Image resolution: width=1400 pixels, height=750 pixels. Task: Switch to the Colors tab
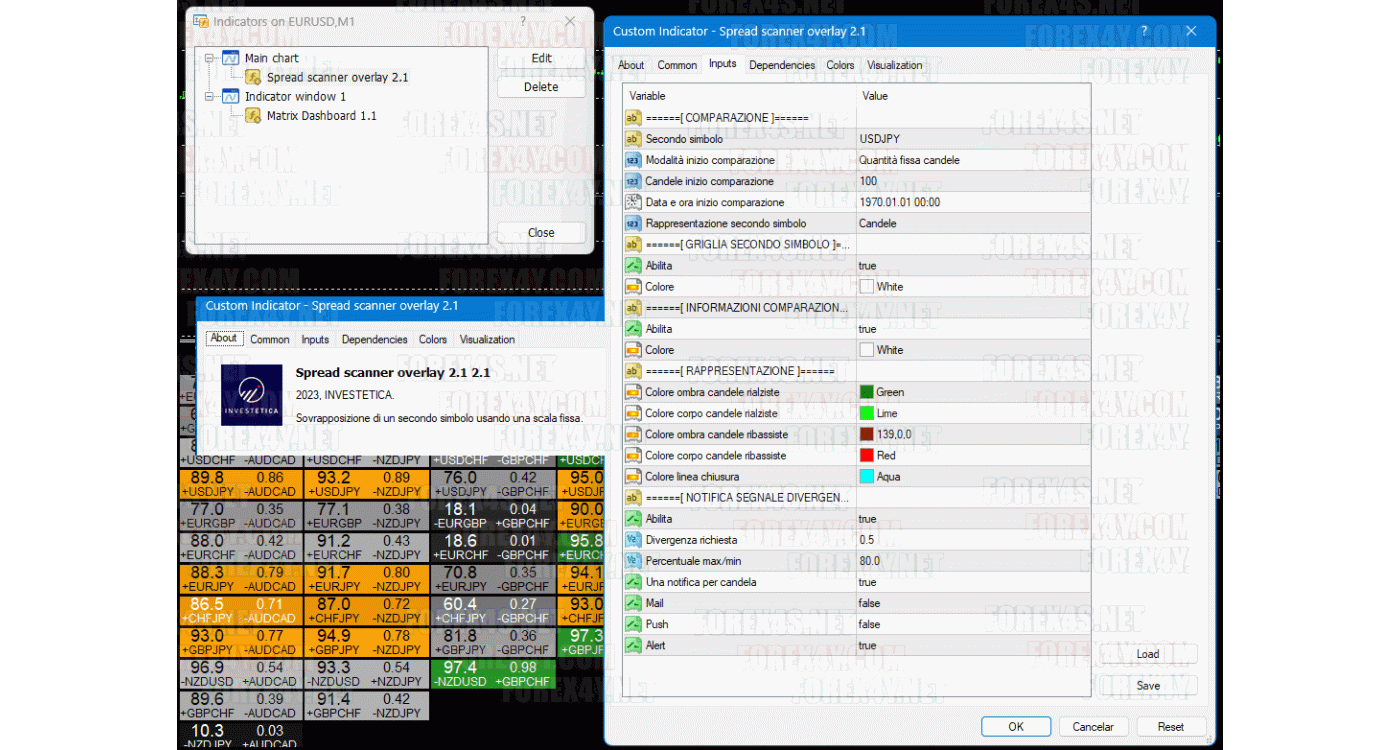click(840, 65)
